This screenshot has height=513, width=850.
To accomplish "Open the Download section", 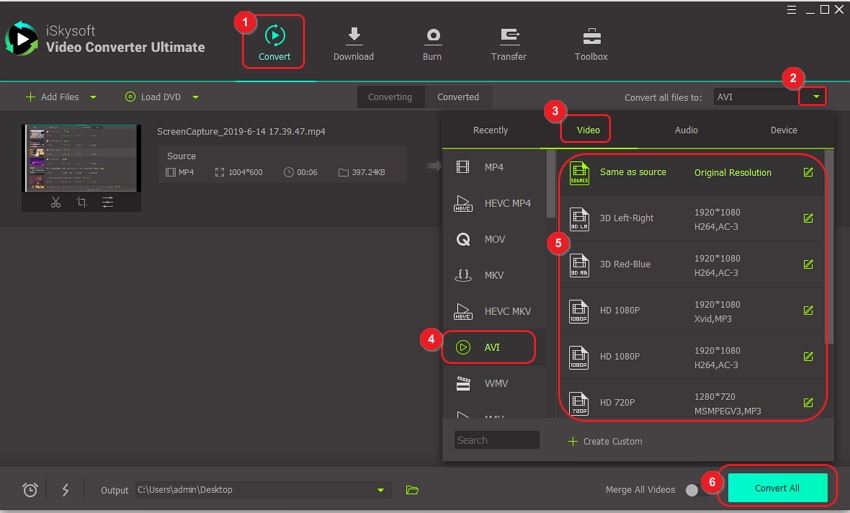I will pos(353,44).
